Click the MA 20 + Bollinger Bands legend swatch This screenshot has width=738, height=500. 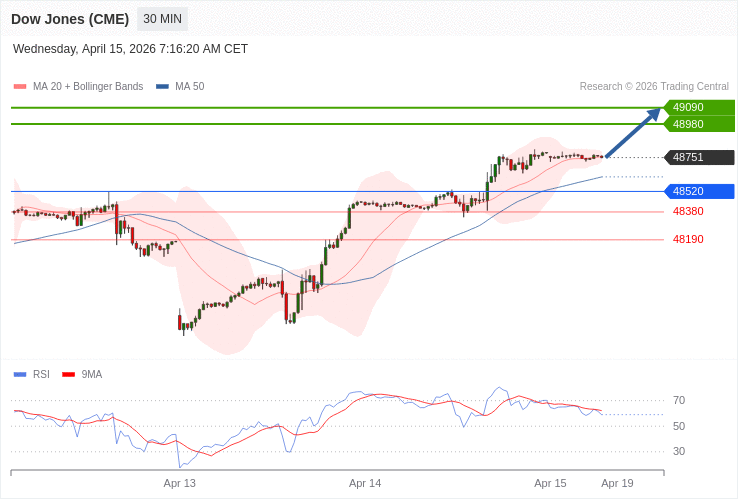click(20, 87)
